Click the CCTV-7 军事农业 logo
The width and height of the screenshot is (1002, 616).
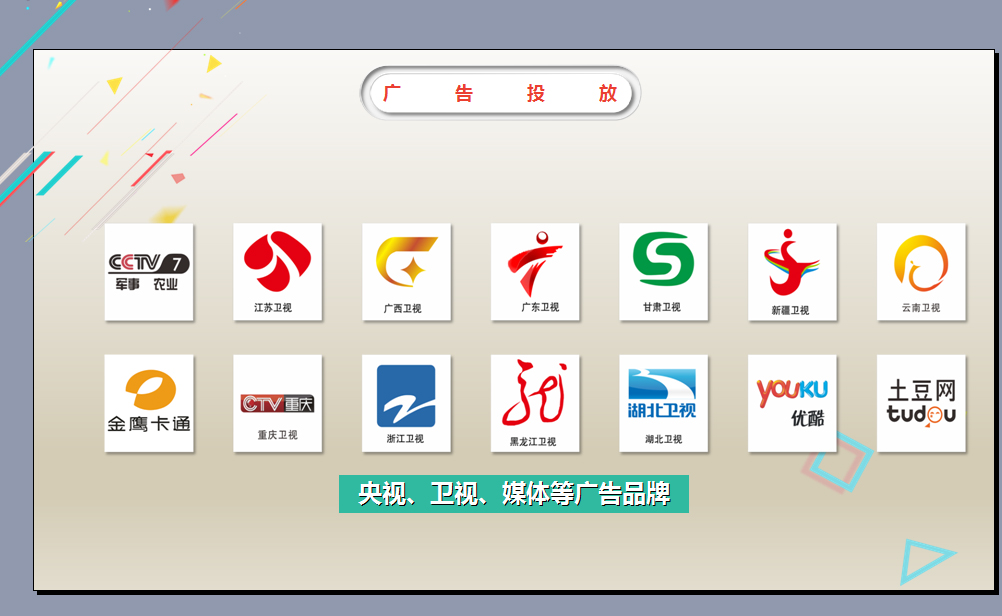(x=149, y=271)
